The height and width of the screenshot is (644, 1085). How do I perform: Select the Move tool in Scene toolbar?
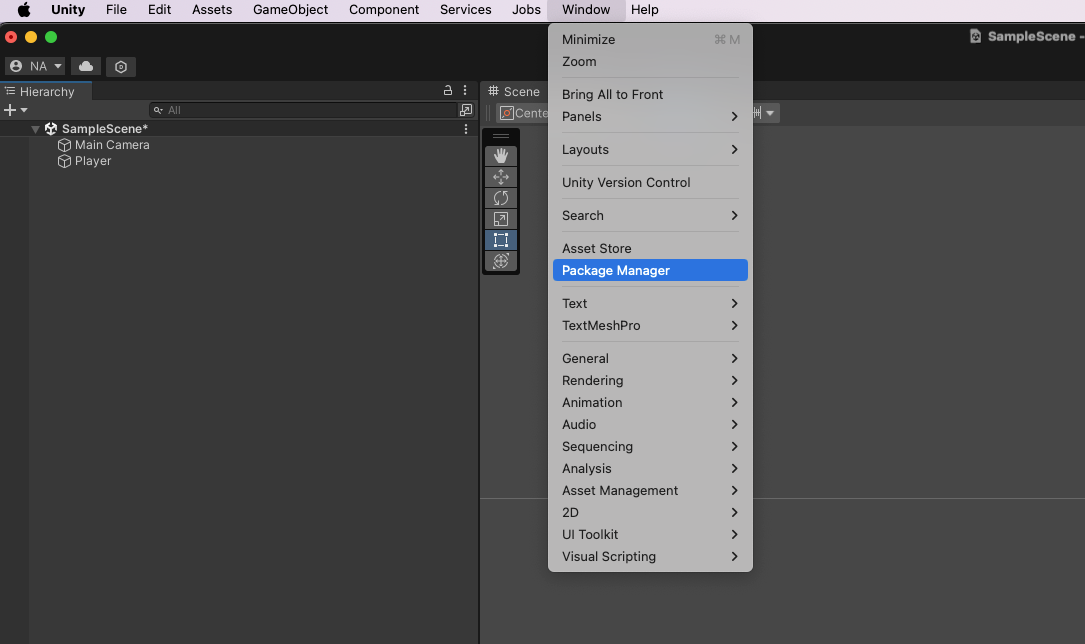pyautogui.click(x=501, y=177)
